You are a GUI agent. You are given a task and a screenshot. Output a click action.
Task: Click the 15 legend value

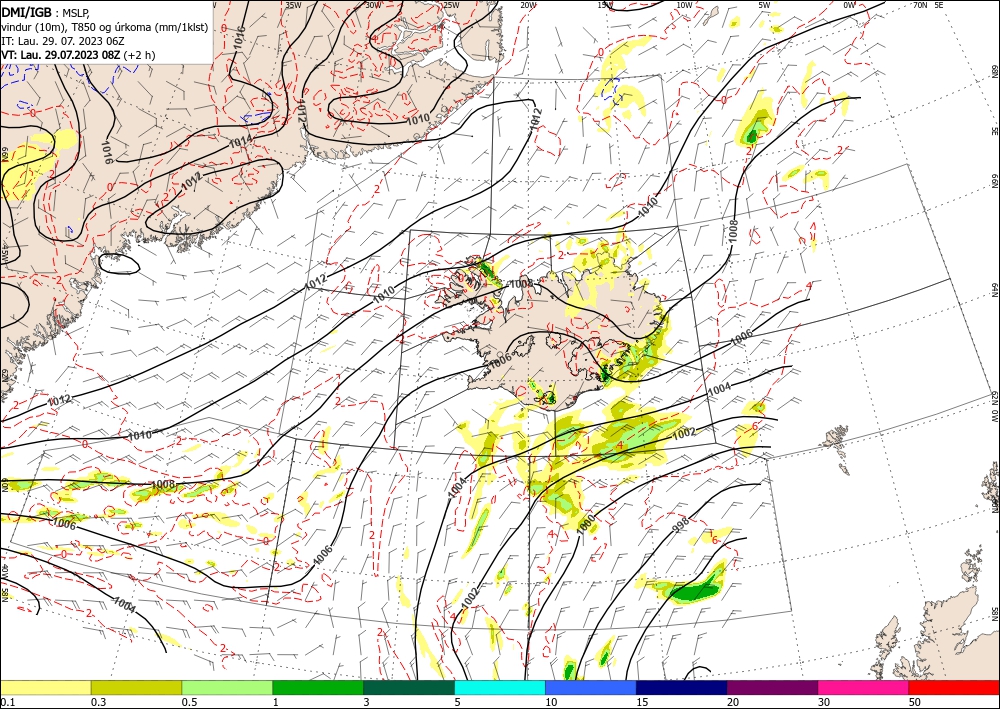tap(642, 701)
